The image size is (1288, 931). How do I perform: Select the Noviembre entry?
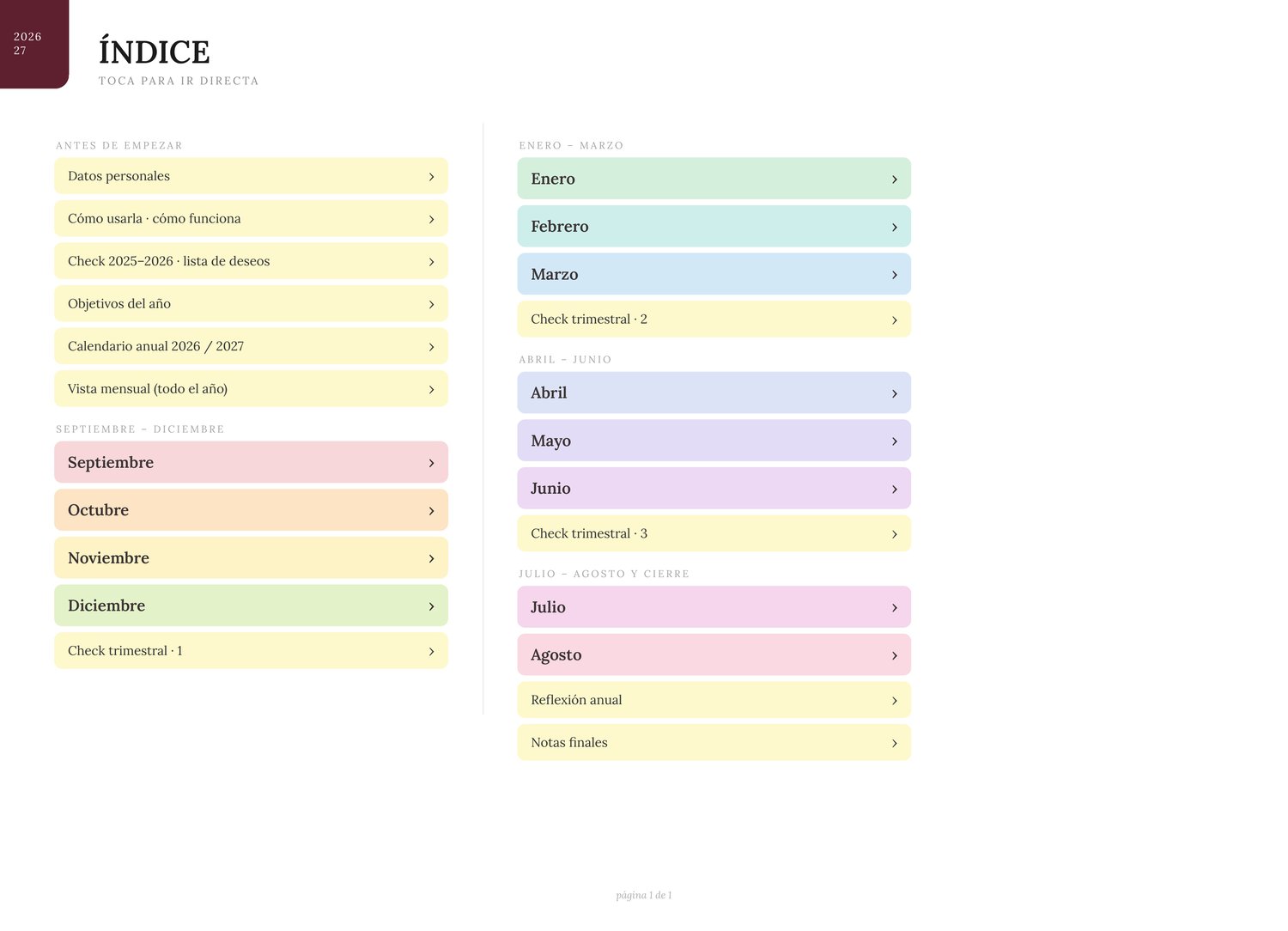point(251,558)
